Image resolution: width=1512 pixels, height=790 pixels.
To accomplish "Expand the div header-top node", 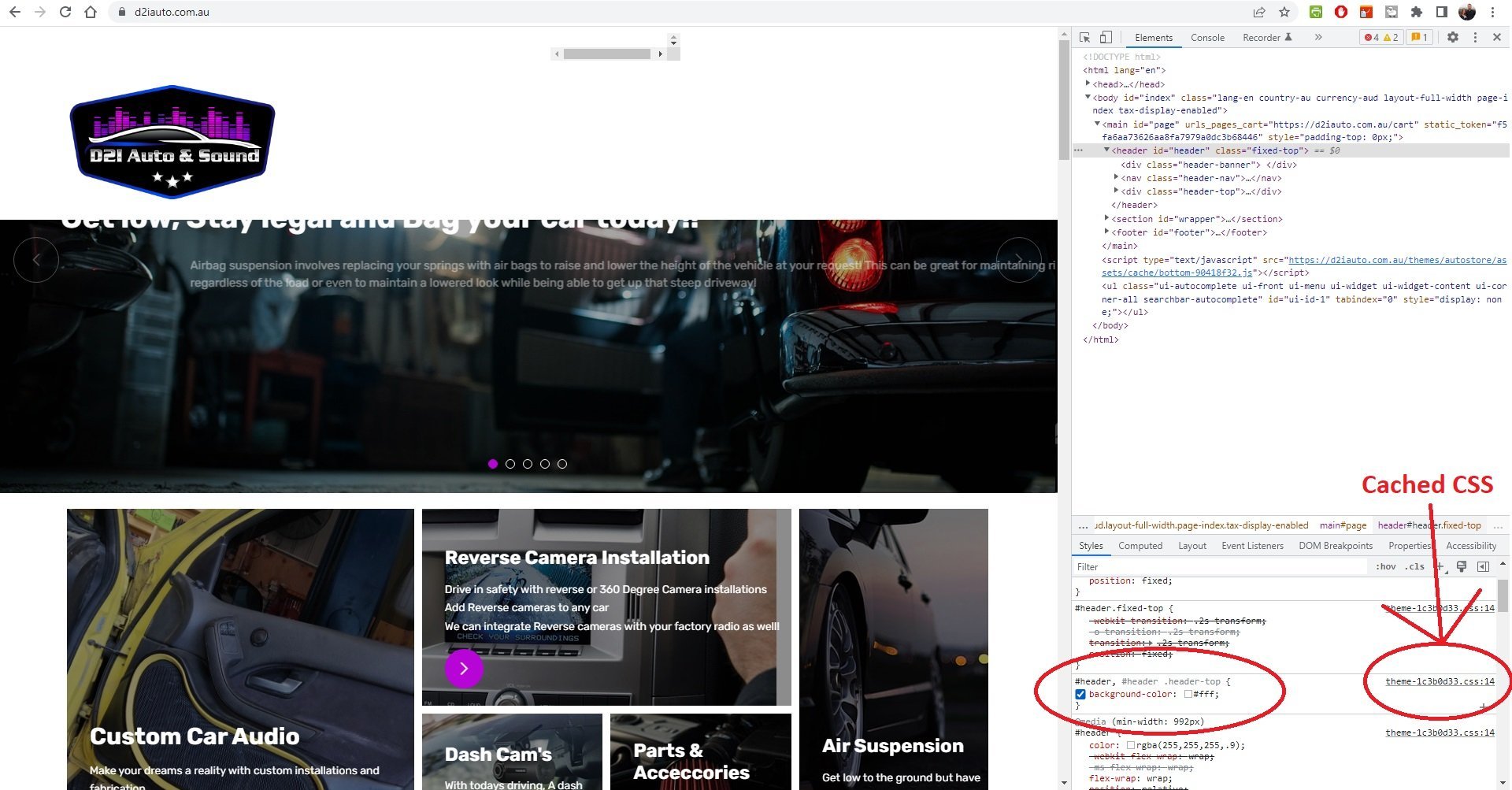I will pos(1116,191).
